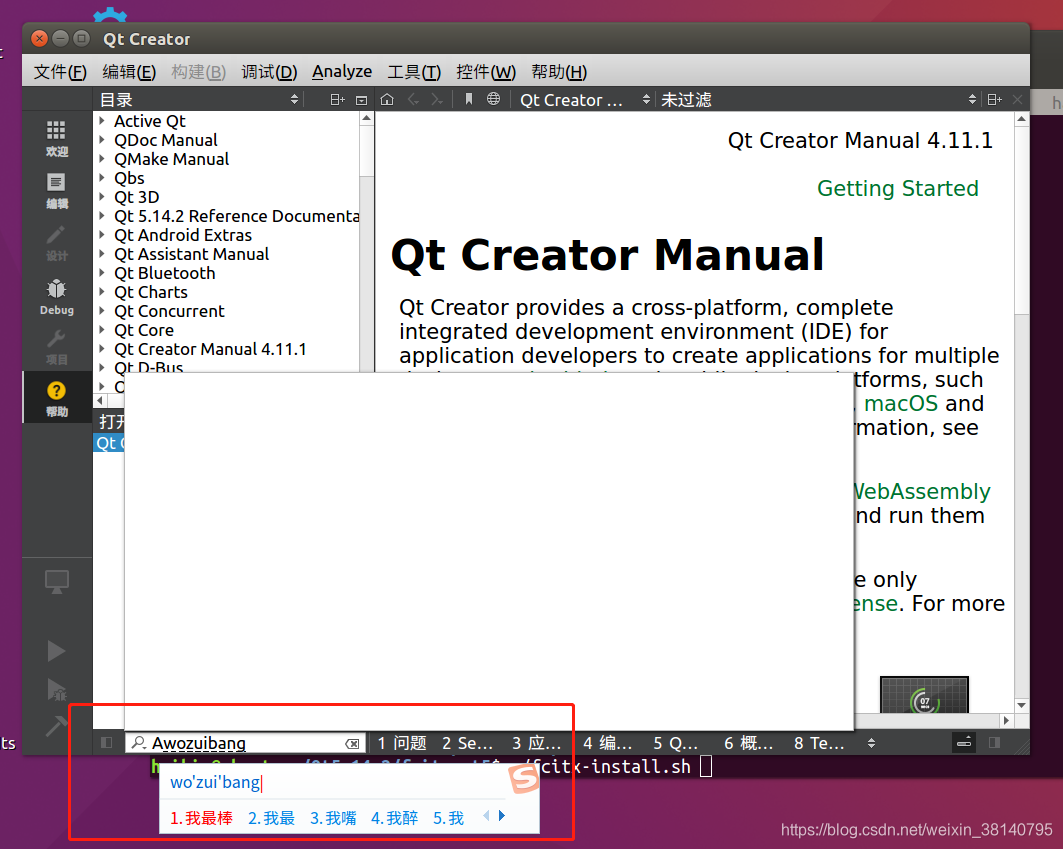Image resolution: width=1063 pixels, height=849 pixels.
Task: Select the Help (帮助) mode
Action: pyautogui.click(x=56, y=398)
